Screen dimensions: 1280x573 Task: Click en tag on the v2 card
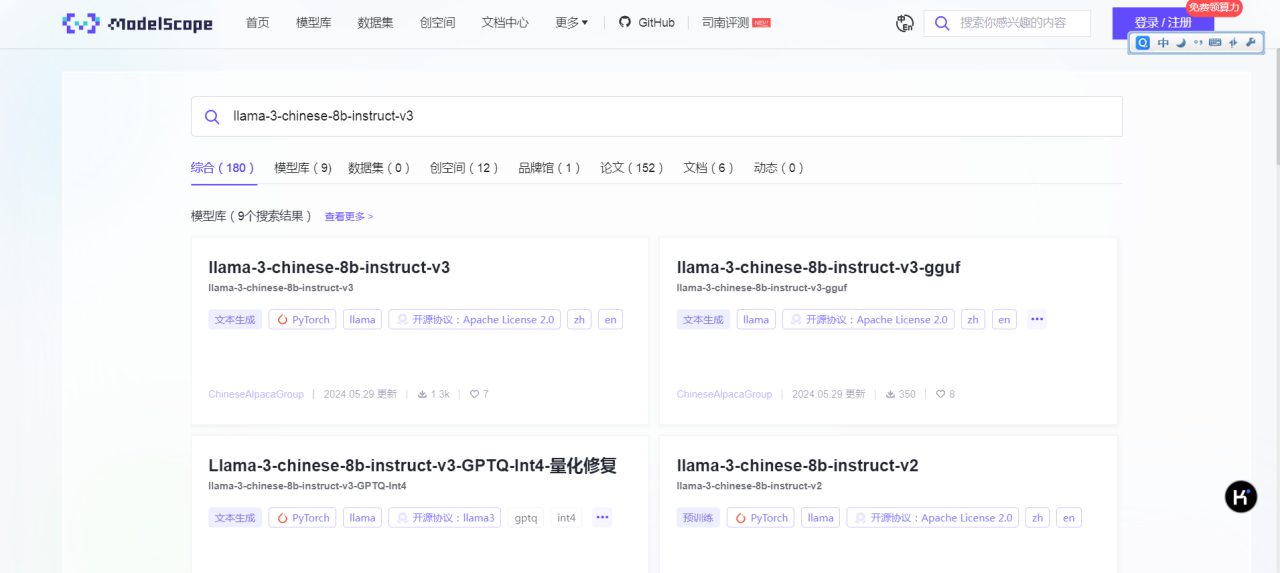pyautogui.click(x=1069, y=518)
